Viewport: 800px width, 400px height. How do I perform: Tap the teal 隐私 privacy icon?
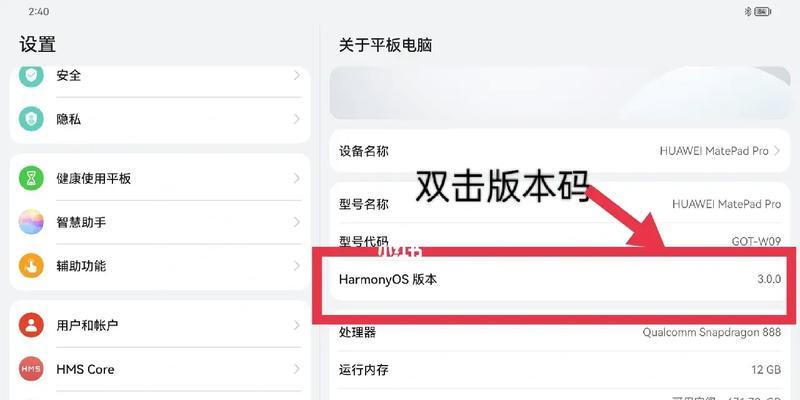coord(32,119)
